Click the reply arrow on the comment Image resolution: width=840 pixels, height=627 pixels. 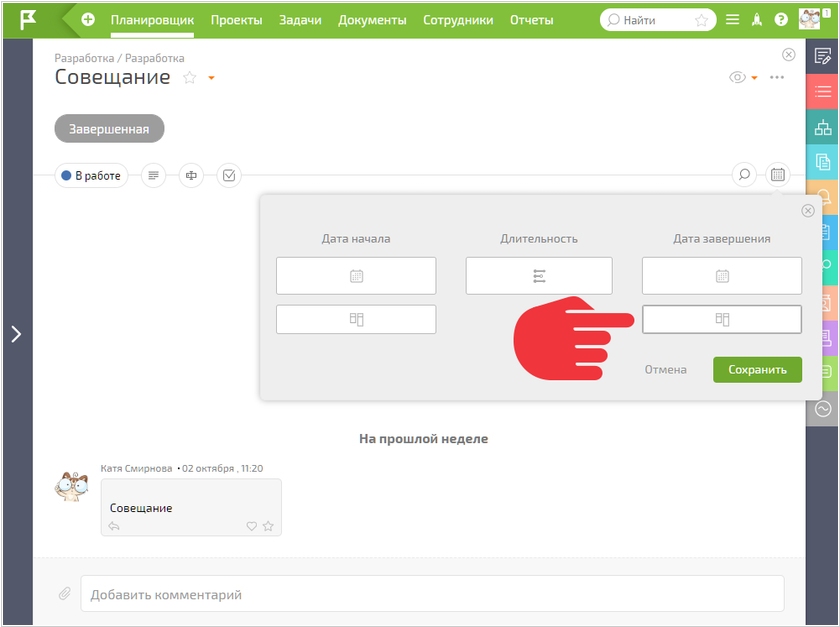tap(114, 526)
